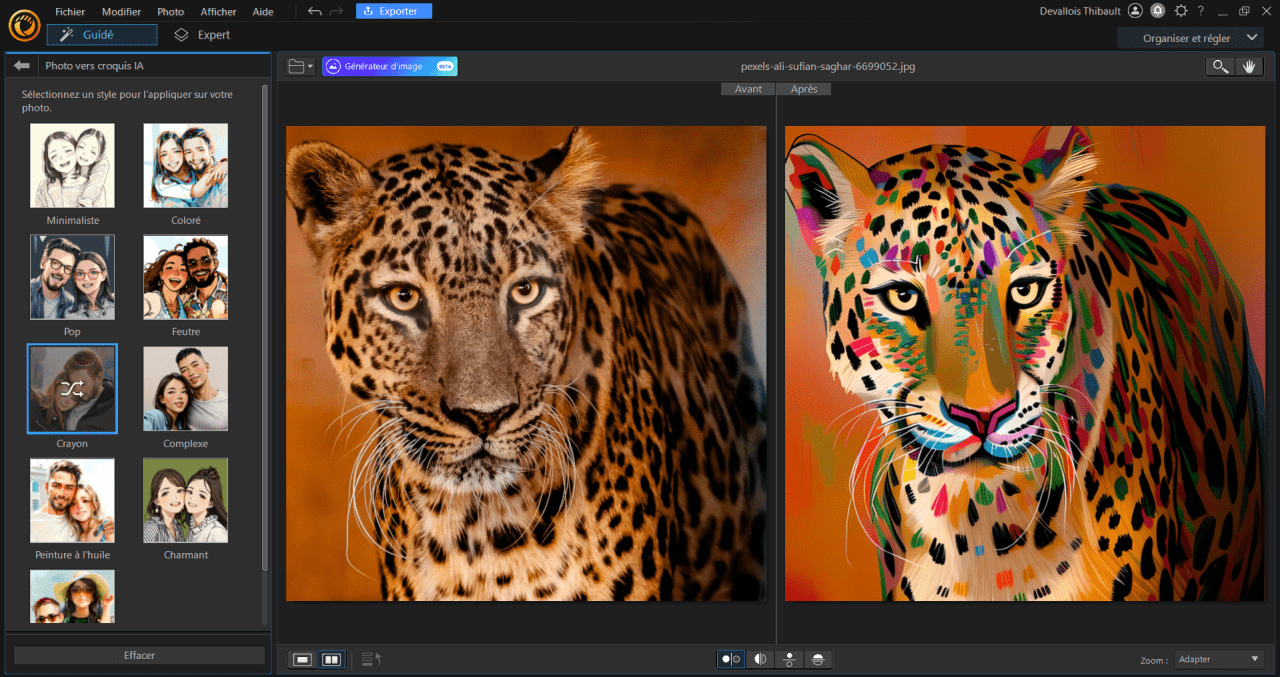Click the style list vertical scrollbar
The image size is (1280, 677).
265,326
